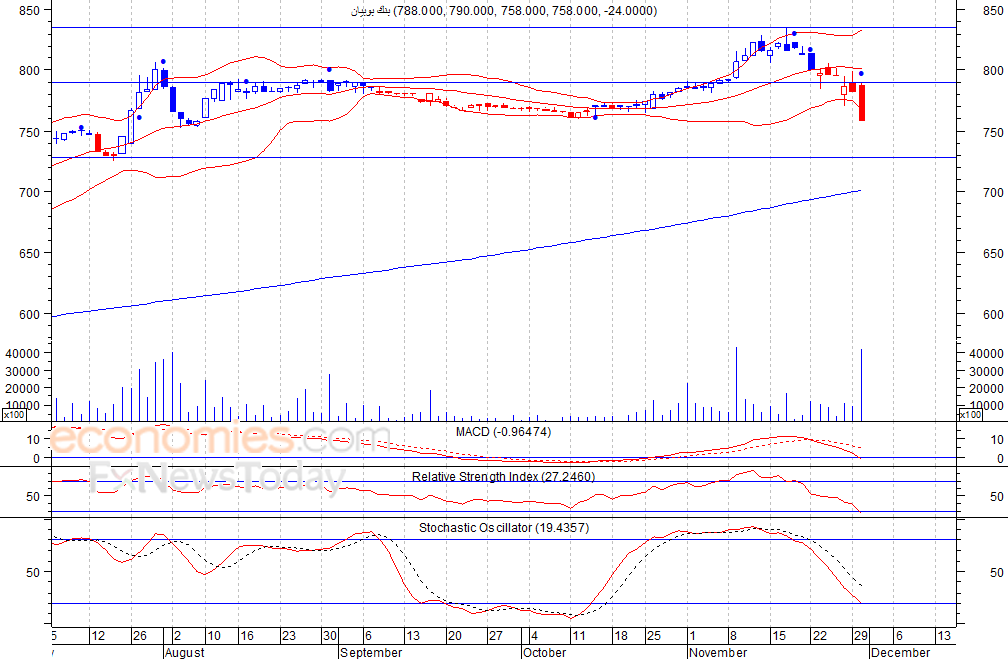The height and width of the screenshot is (659, 1008).
Task: Click the date label 10 on time axis
Action: [x=213, y=636]
